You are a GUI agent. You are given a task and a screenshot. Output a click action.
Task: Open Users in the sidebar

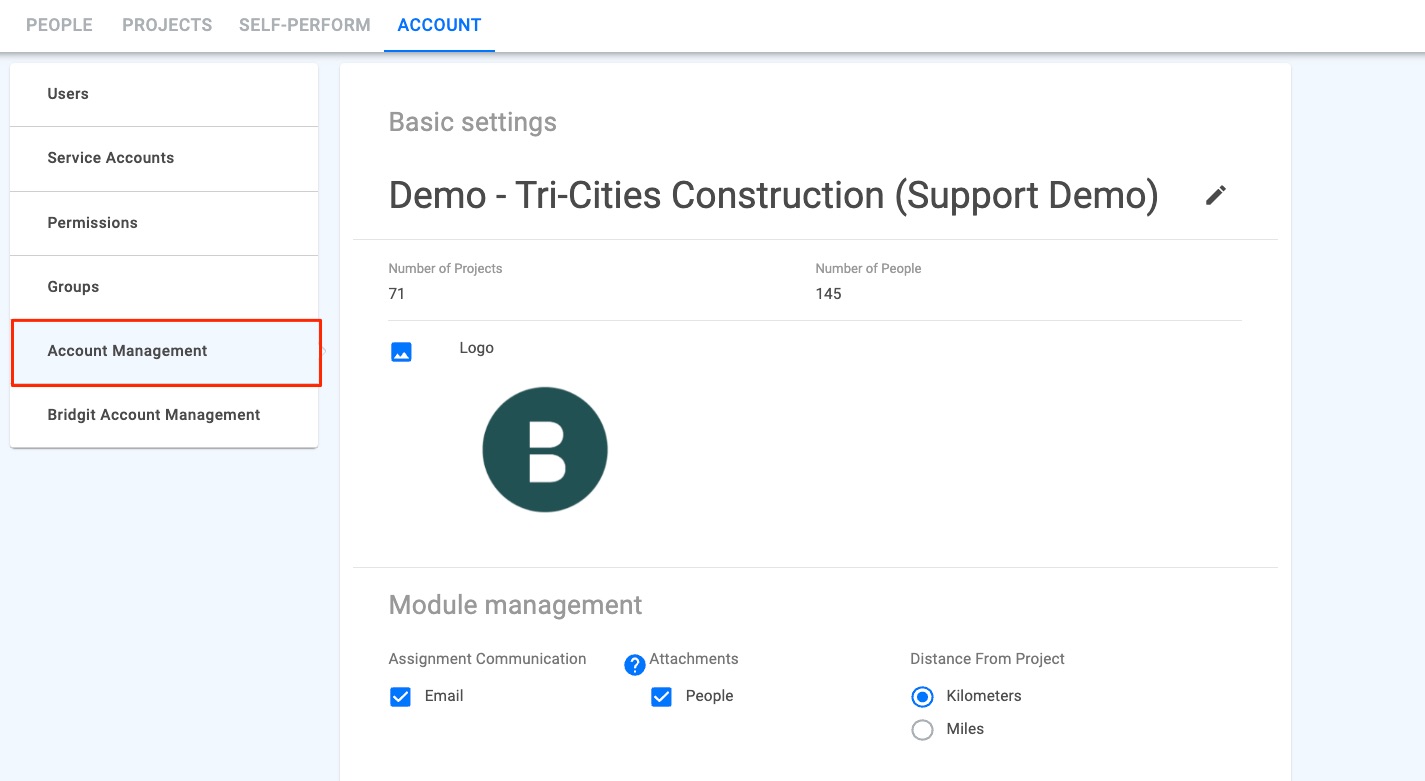pyautogui.click(x=164, y=94)
